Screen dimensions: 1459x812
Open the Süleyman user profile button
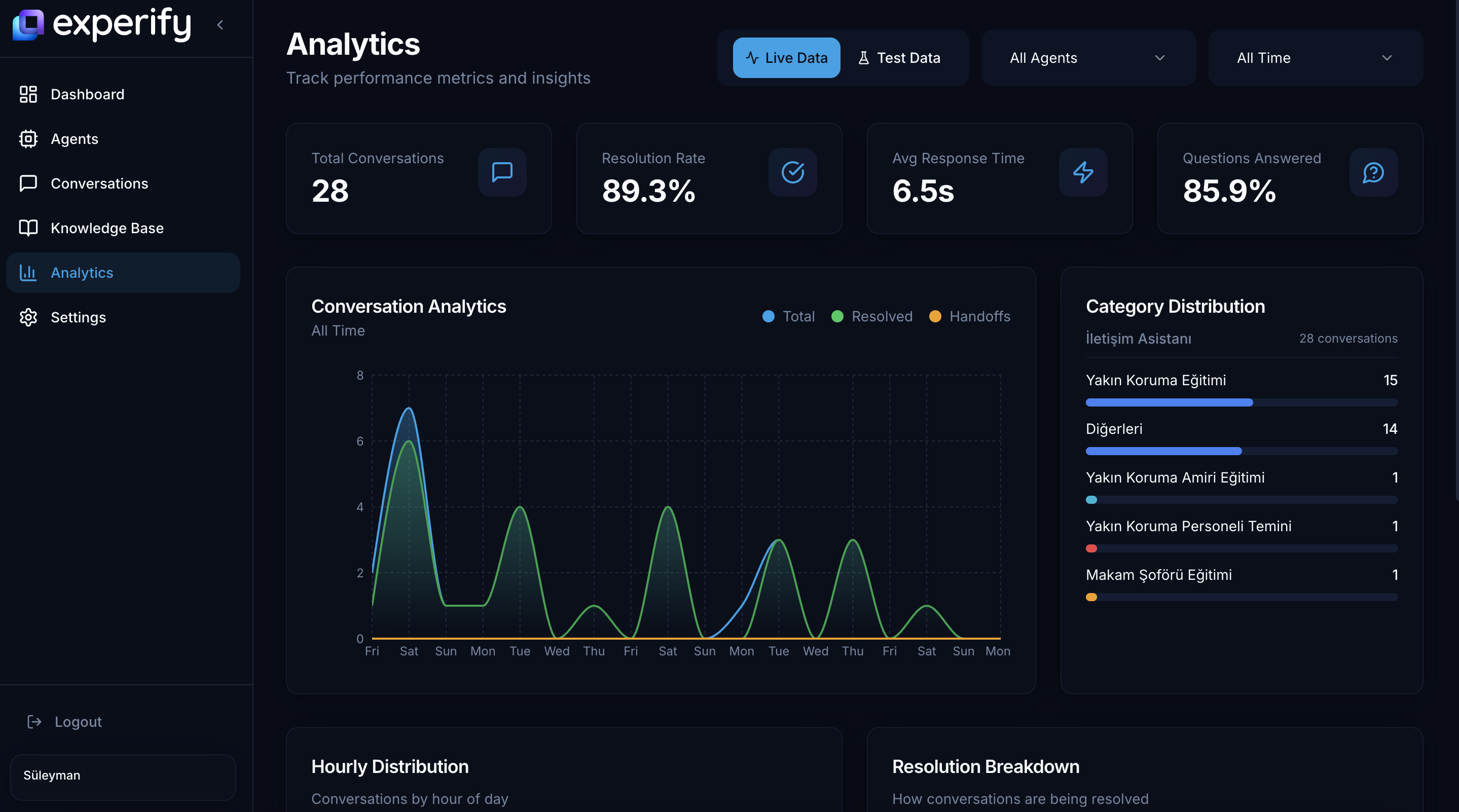(x=123, y=776)
